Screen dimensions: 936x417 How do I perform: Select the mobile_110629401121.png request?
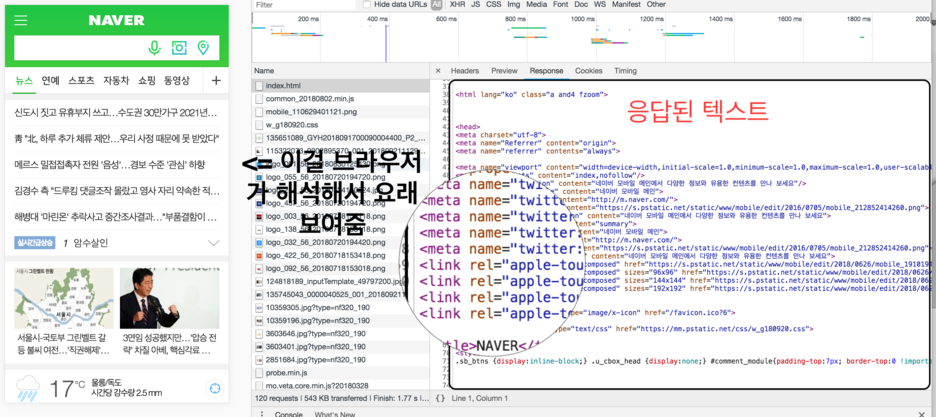pos(340,112)
